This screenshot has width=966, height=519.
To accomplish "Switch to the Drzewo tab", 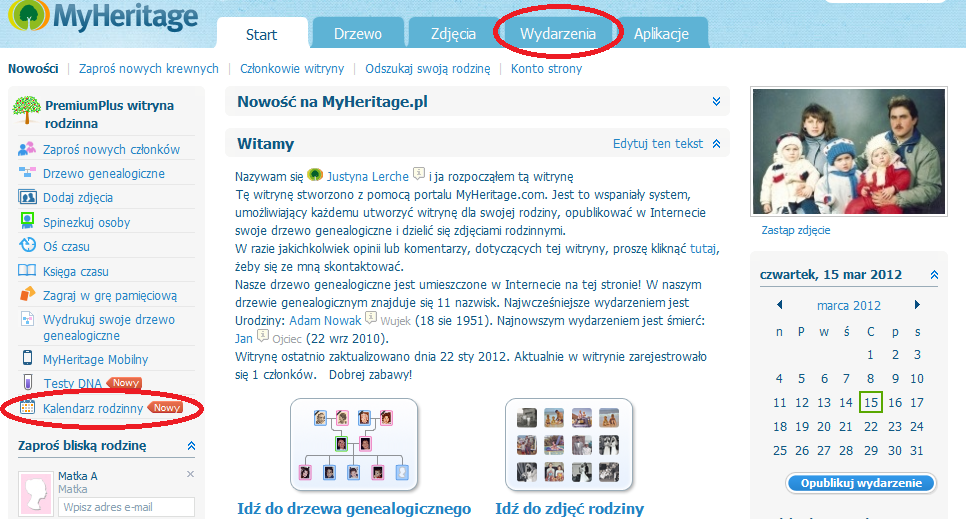I will point(358,34).
